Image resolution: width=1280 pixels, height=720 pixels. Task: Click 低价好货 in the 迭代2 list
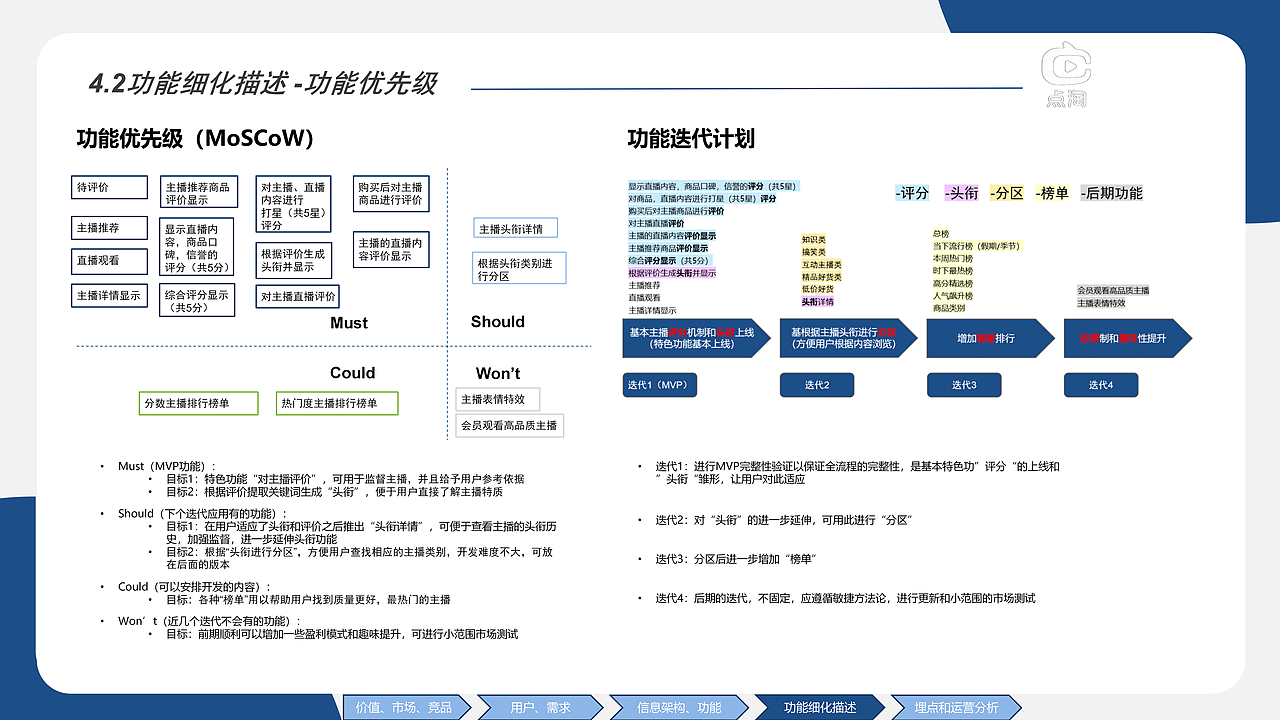tap(818, 289)
